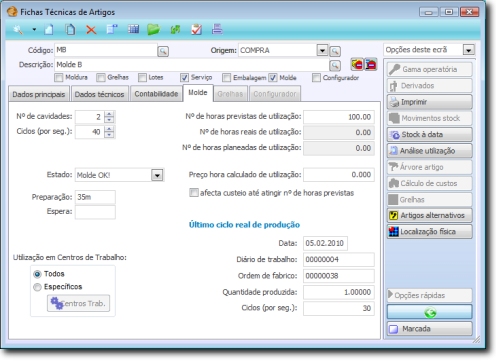This screenshot has width=496, height=361.
Task: Switch to the Contabilidade tab
Action: click(x=156, y=94)
